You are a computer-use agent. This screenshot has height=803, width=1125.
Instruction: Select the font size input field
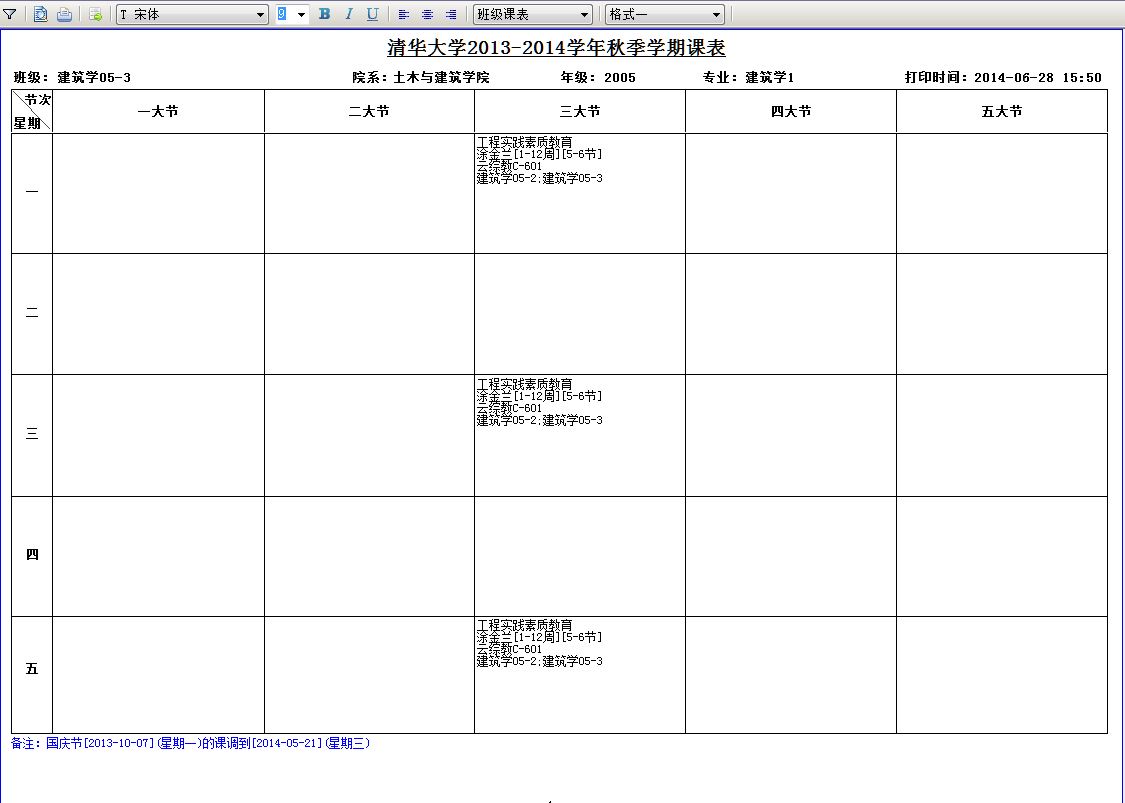pyautogui.click(x=283, y=14)
